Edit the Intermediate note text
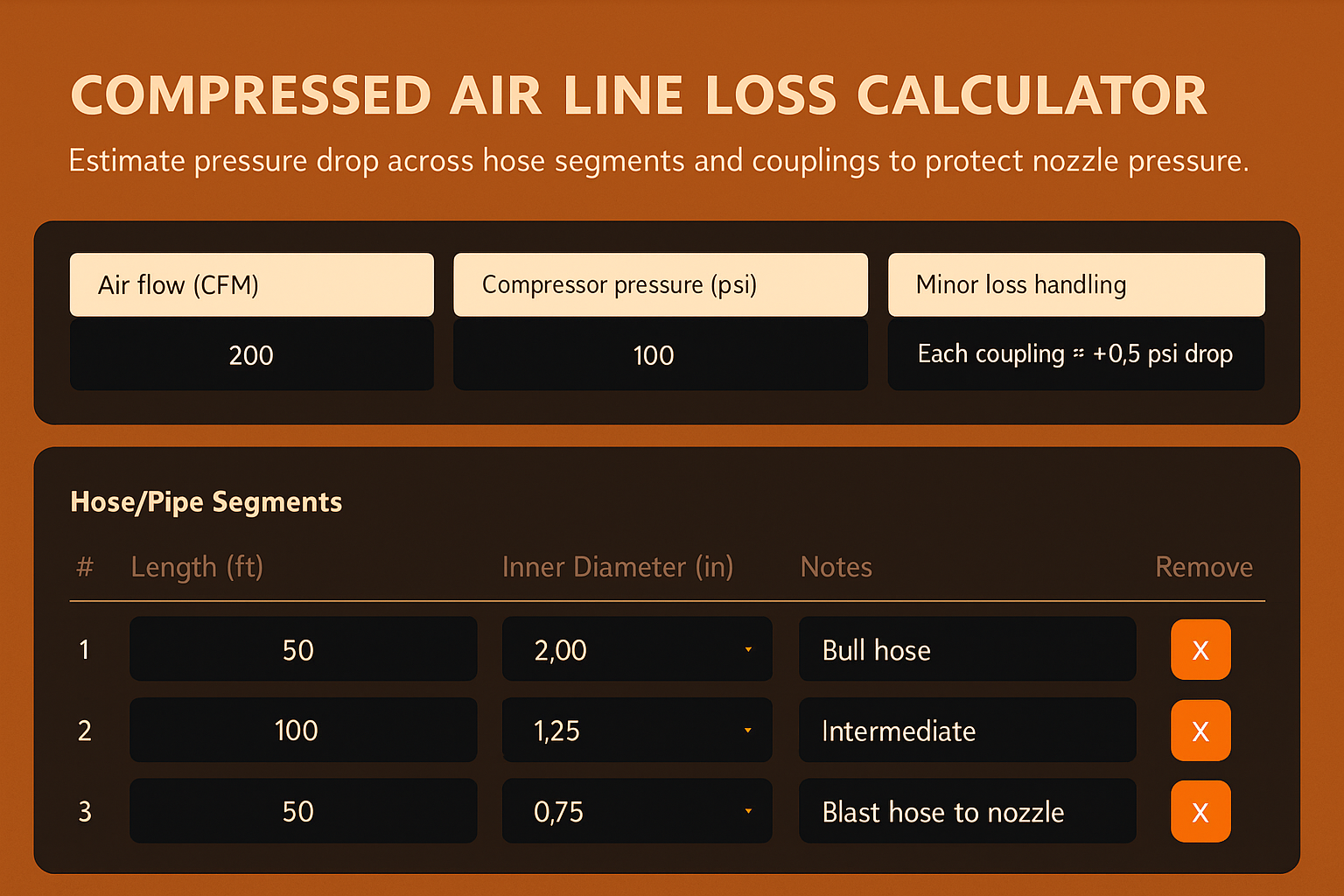Image resolution: width=1344 pixels, height=896 pixels. [x=966, y=730]
